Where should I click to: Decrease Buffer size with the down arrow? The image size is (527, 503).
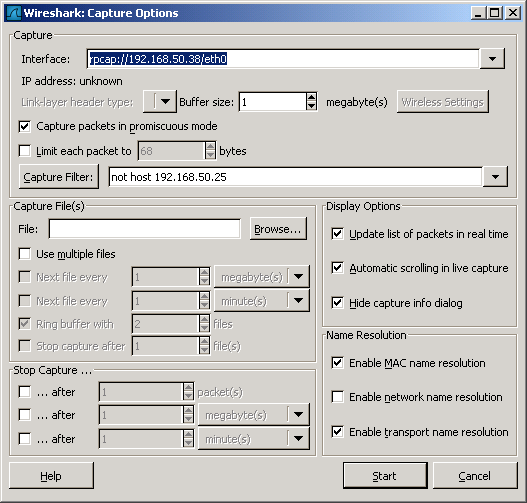pyautogui.click(x=312, y=106)
